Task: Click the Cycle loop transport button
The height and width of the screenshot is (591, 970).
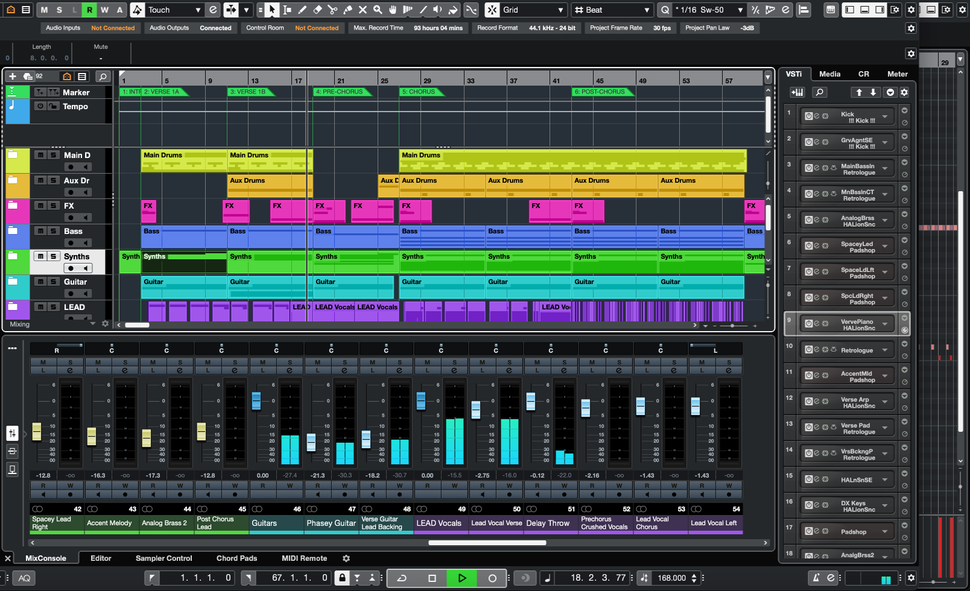Action: pos(402,578)
